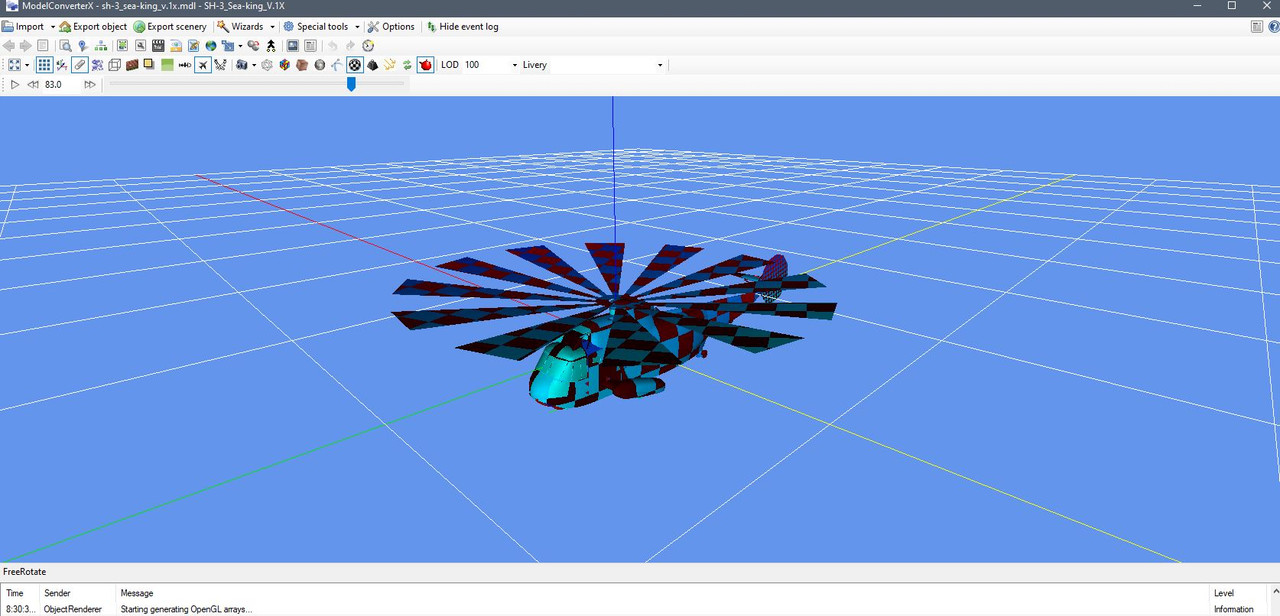The image size is (1280, 616).
Task: Expand the camera view dropdown arrow
Action: [254, 65]
